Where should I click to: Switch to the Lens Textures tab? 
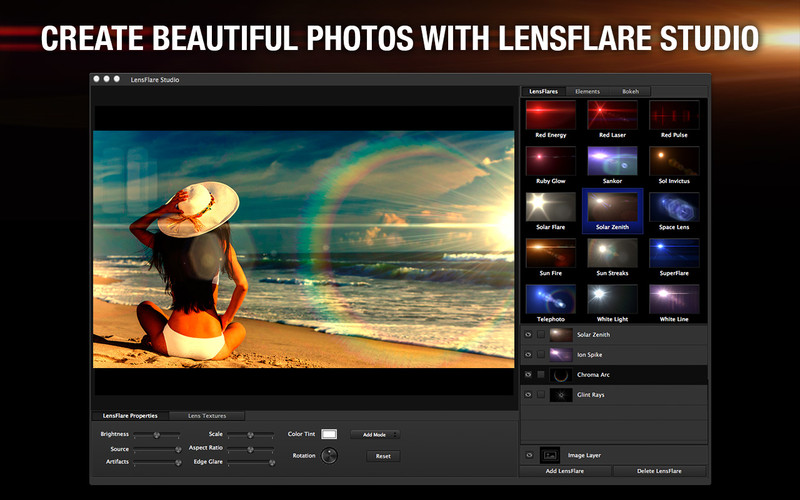click(207, 416)
